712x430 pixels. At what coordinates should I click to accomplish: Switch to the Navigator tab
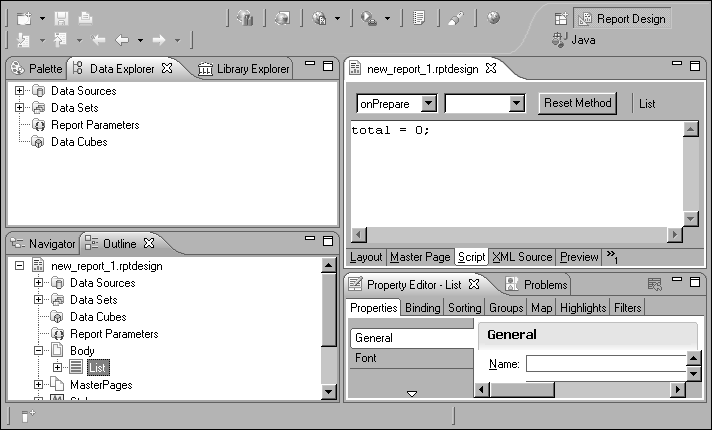[x=43, y=244]
